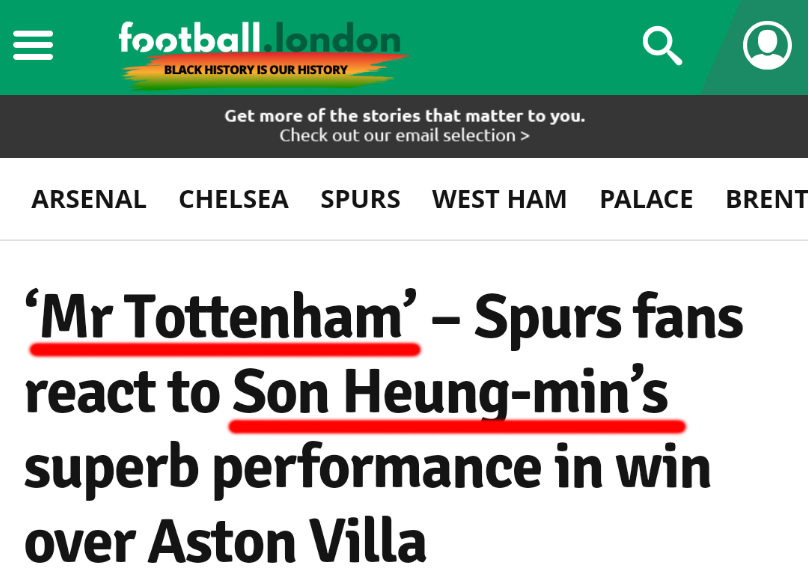Click 'Spurs fans' in the article headline

click(x=608, y=318)
